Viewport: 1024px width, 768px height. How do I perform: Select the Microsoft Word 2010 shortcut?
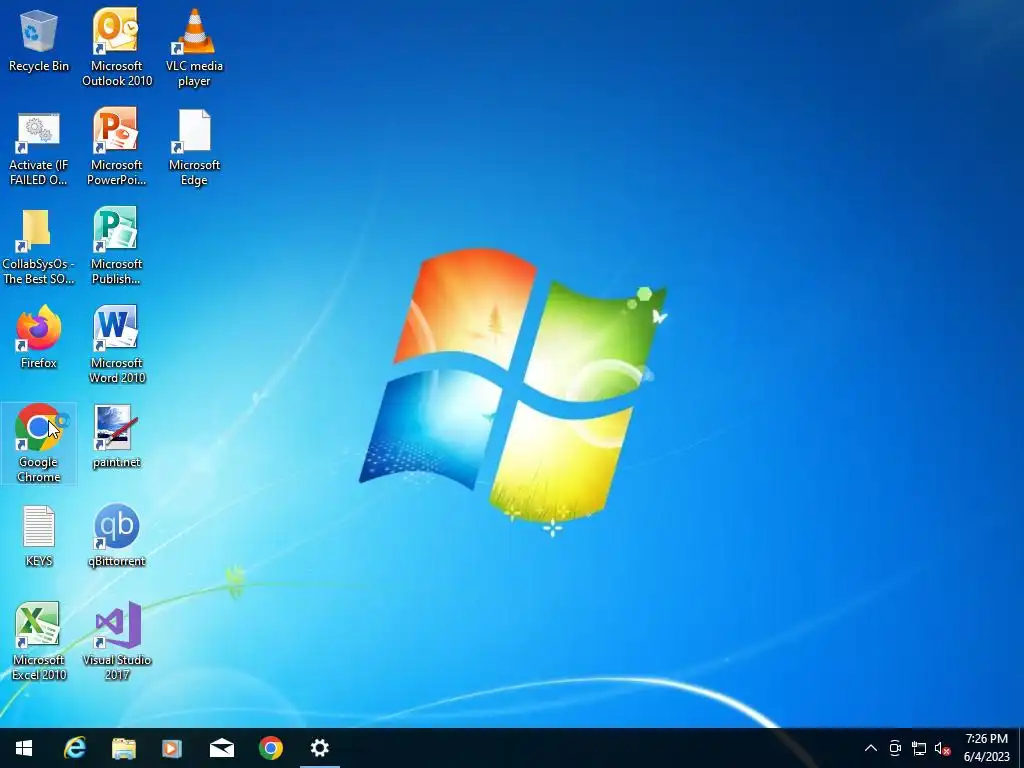[x=116, y=345]
